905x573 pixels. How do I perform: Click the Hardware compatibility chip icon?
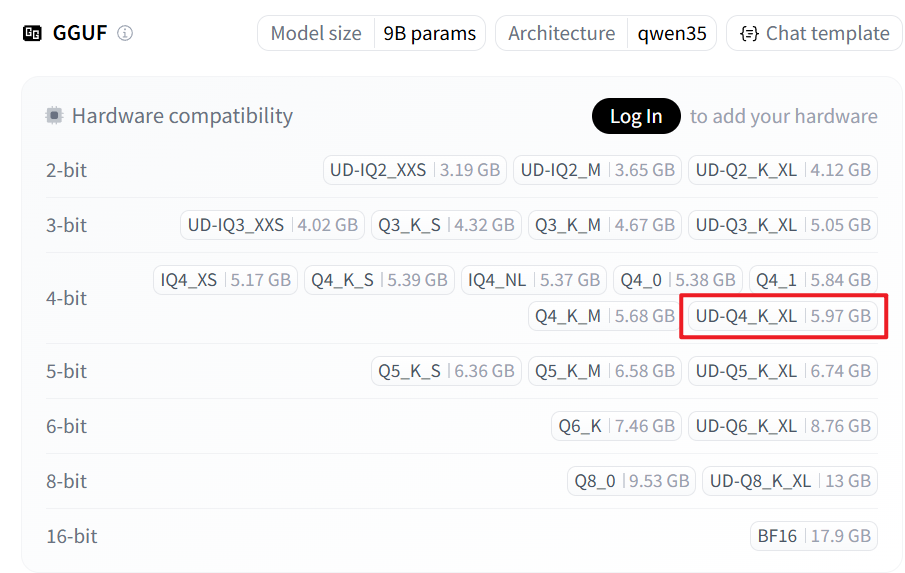point(54,115)
